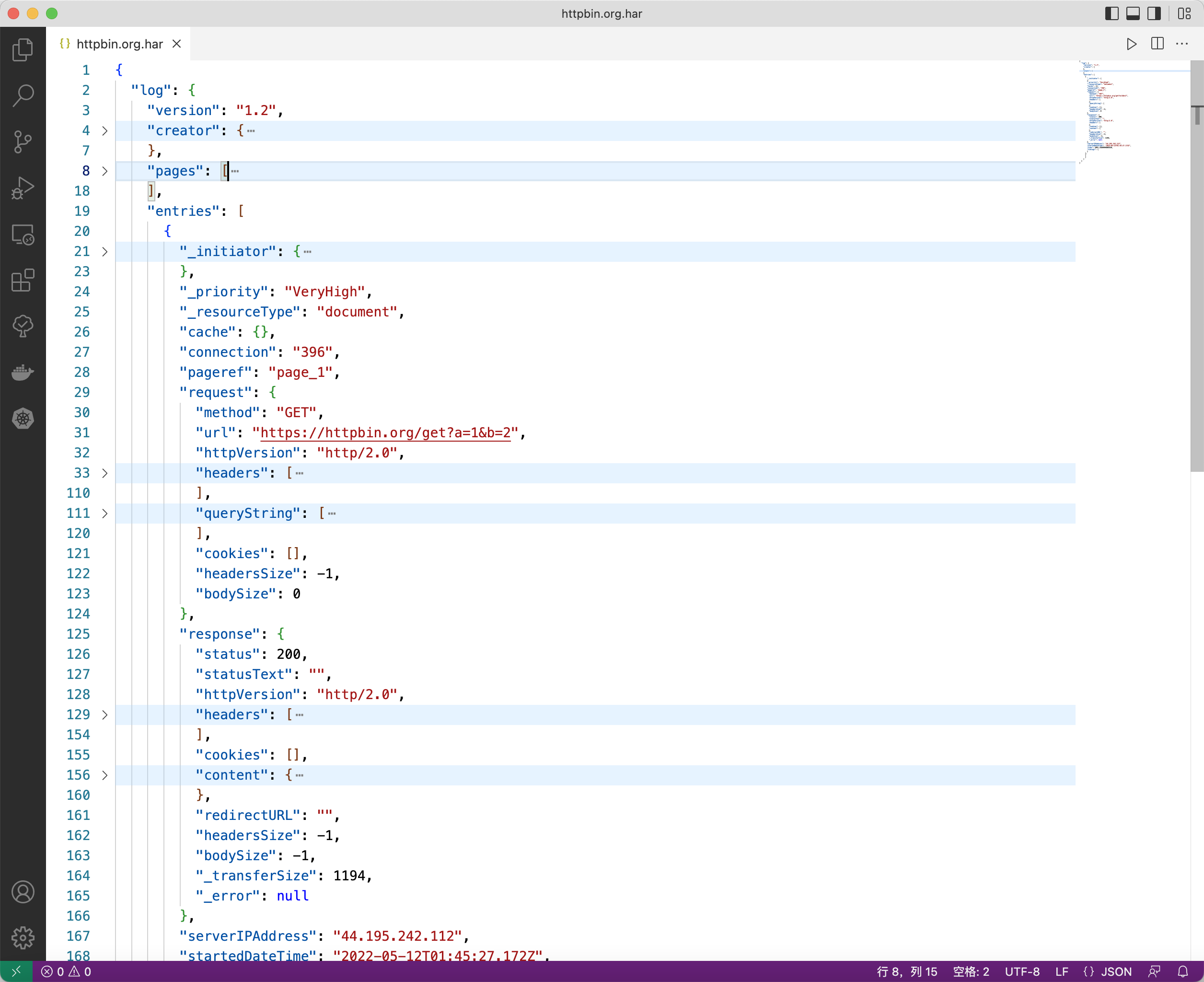Open the Kubernetes view icon
Image resolution: width=1204 pixels, height=982 pixels.
tap(23, 419)
